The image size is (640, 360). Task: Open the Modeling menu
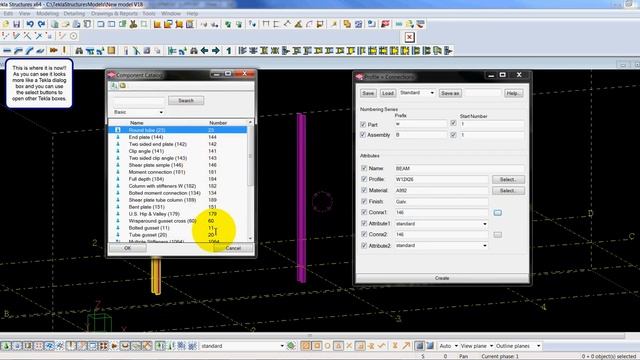click(47, 13)
